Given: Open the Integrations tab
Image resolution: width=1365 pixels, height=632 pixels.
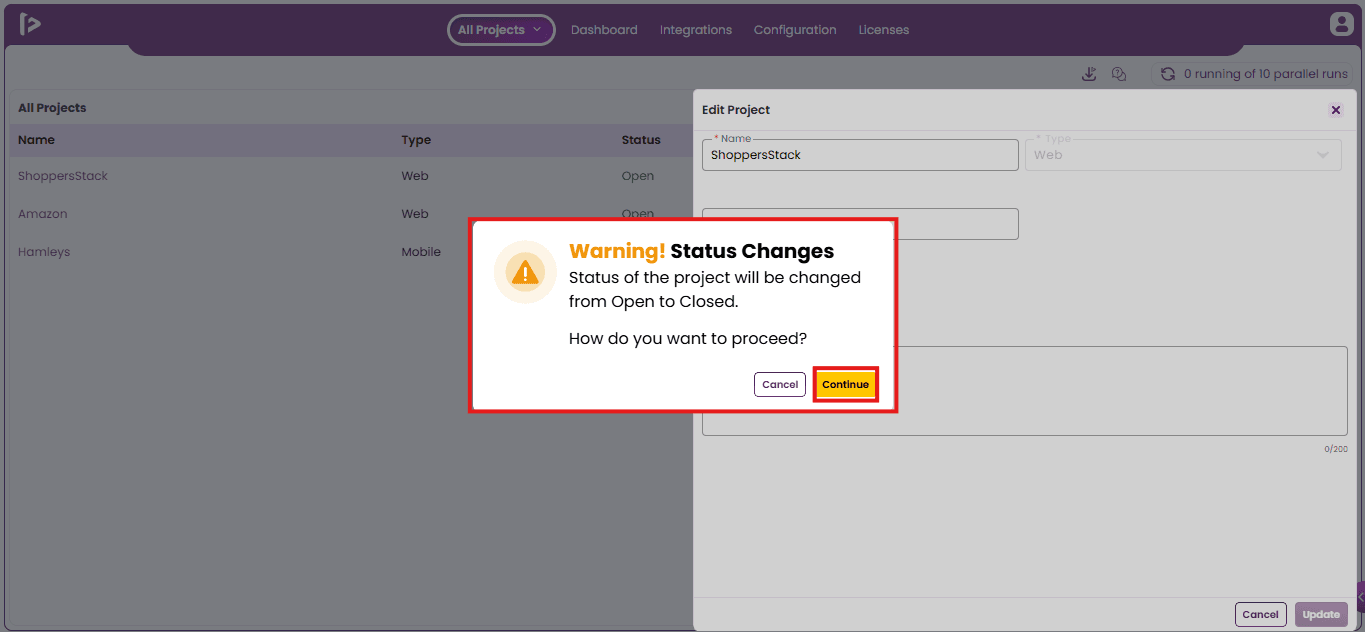Looking at the screenshot, I should 696,30.
